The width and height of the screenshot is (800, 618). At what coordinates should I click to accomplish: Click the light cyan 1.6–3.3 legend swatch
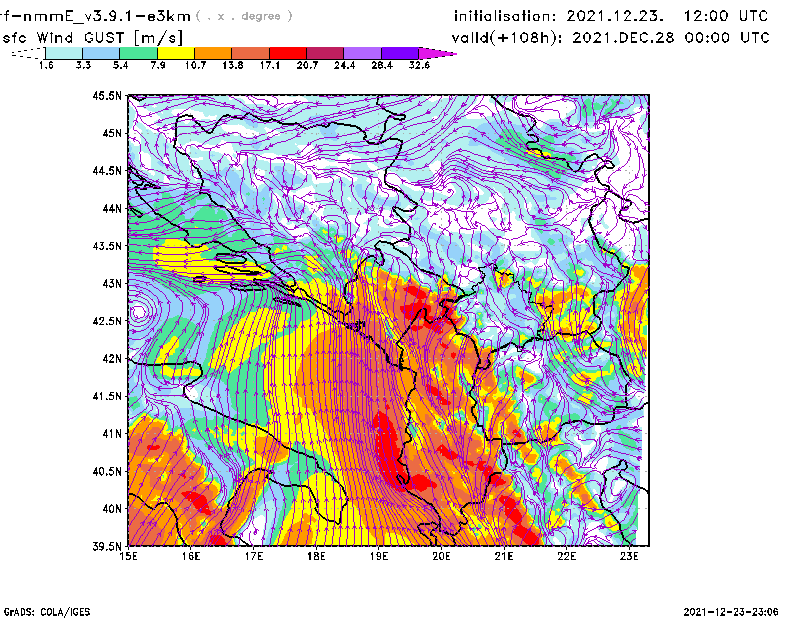(x=64, y=53)
